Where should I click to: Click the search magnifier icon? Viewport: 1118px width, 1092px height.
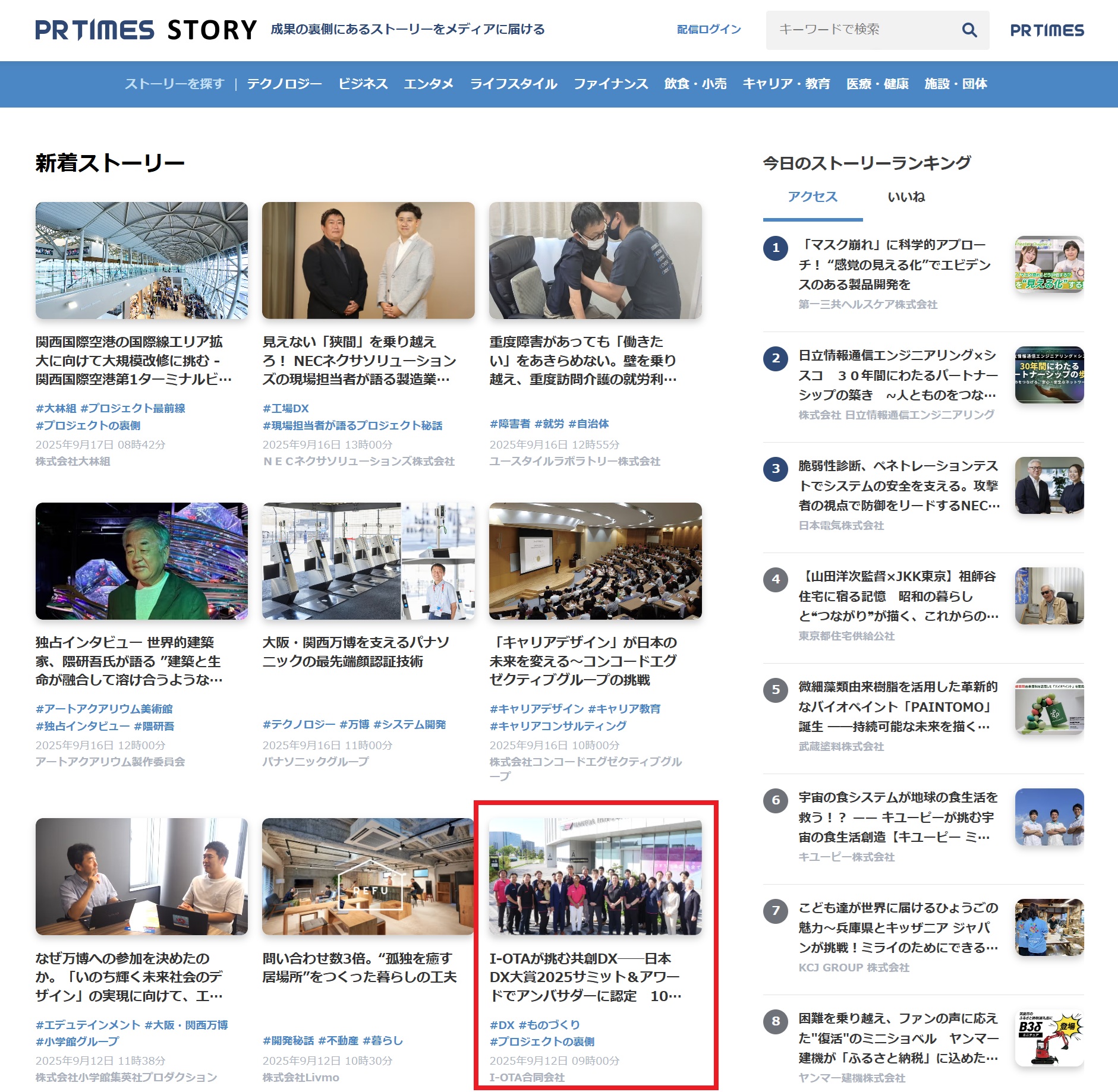pos(969,30)
